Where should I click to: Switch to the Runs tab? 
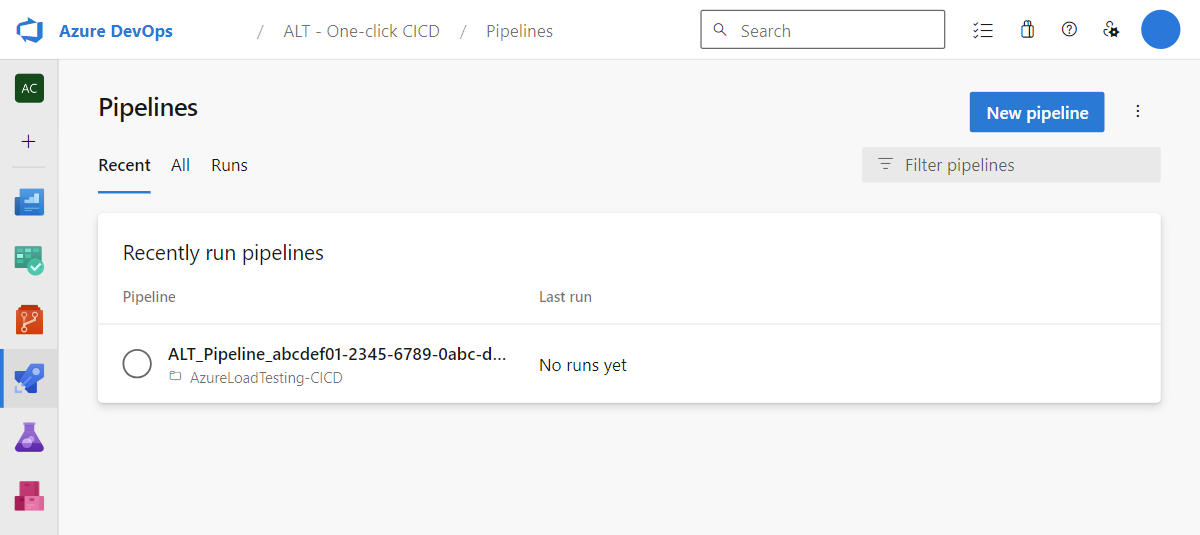click(229, 165)
